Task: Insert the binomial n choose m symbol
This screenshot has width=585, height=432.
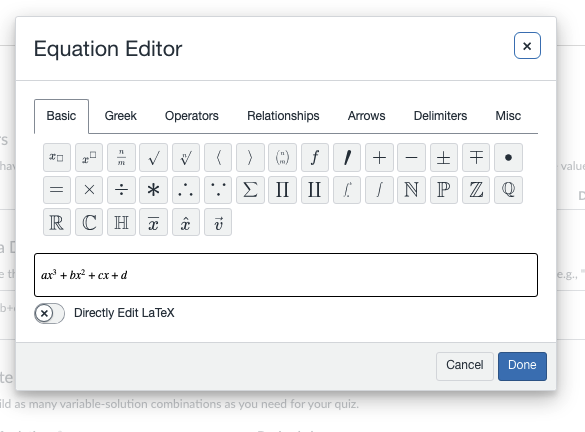Action: point(282,157)
